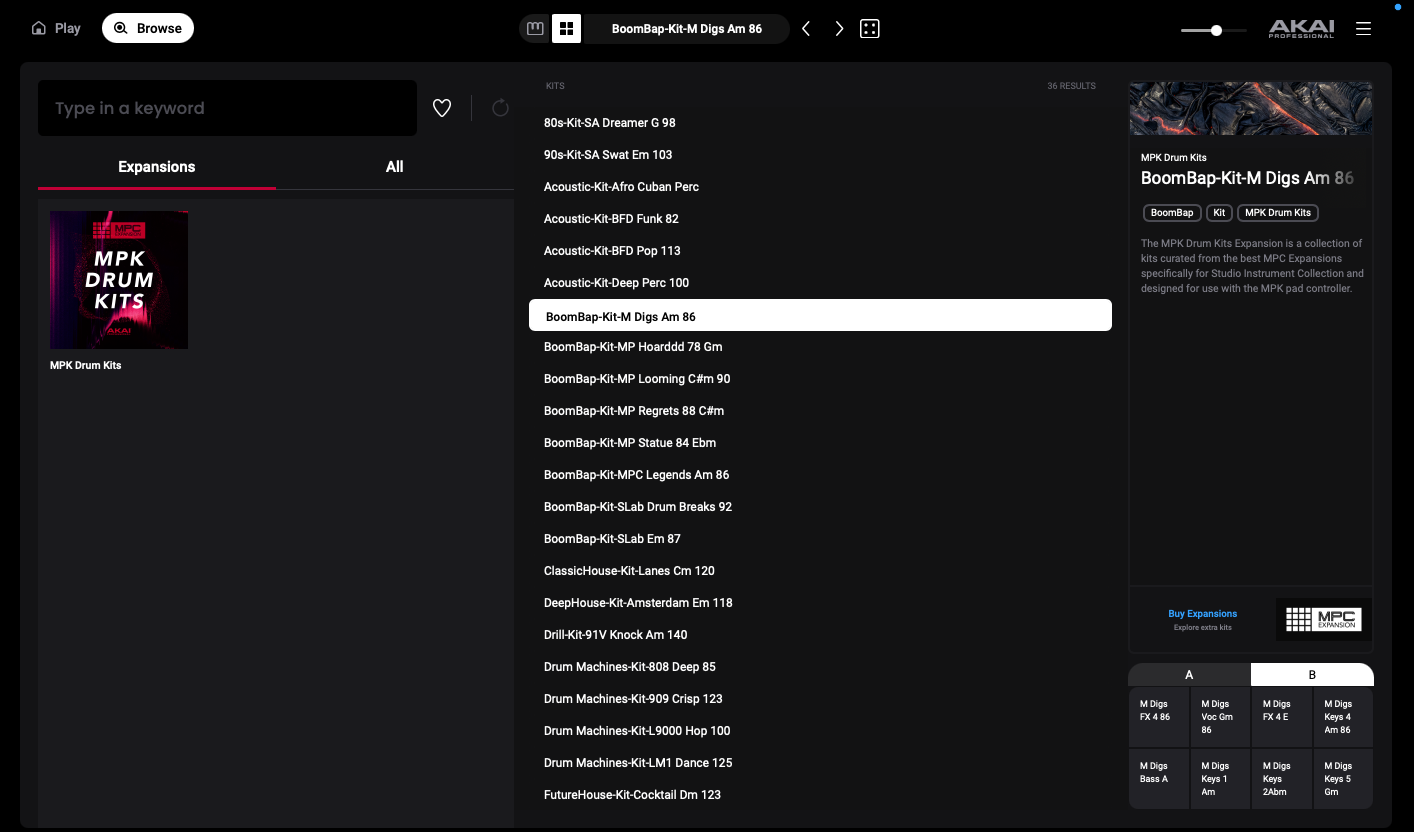
Task: Click the Buy Expansions link
Action: [1202, 614]
